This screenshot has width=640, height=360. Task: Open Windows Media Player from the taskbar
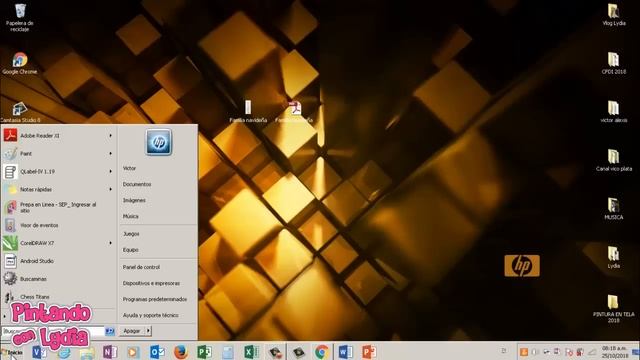pos(133,351)
